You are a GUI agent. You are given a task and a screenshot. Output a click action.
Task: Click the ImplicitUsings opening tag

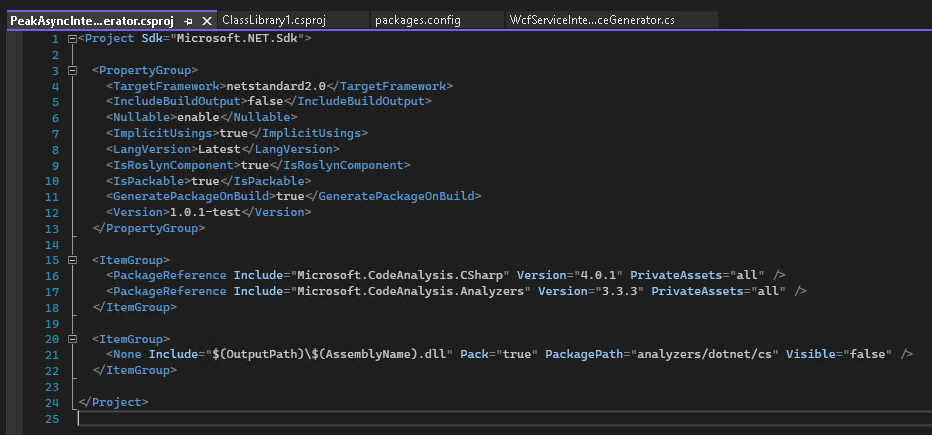pos(163,133)
